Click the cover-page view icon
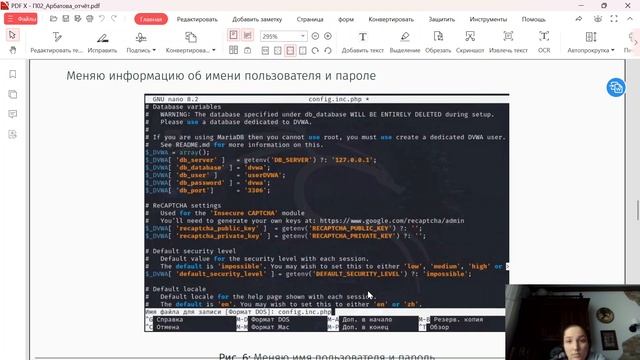The image size is (640, 360). 248,50
